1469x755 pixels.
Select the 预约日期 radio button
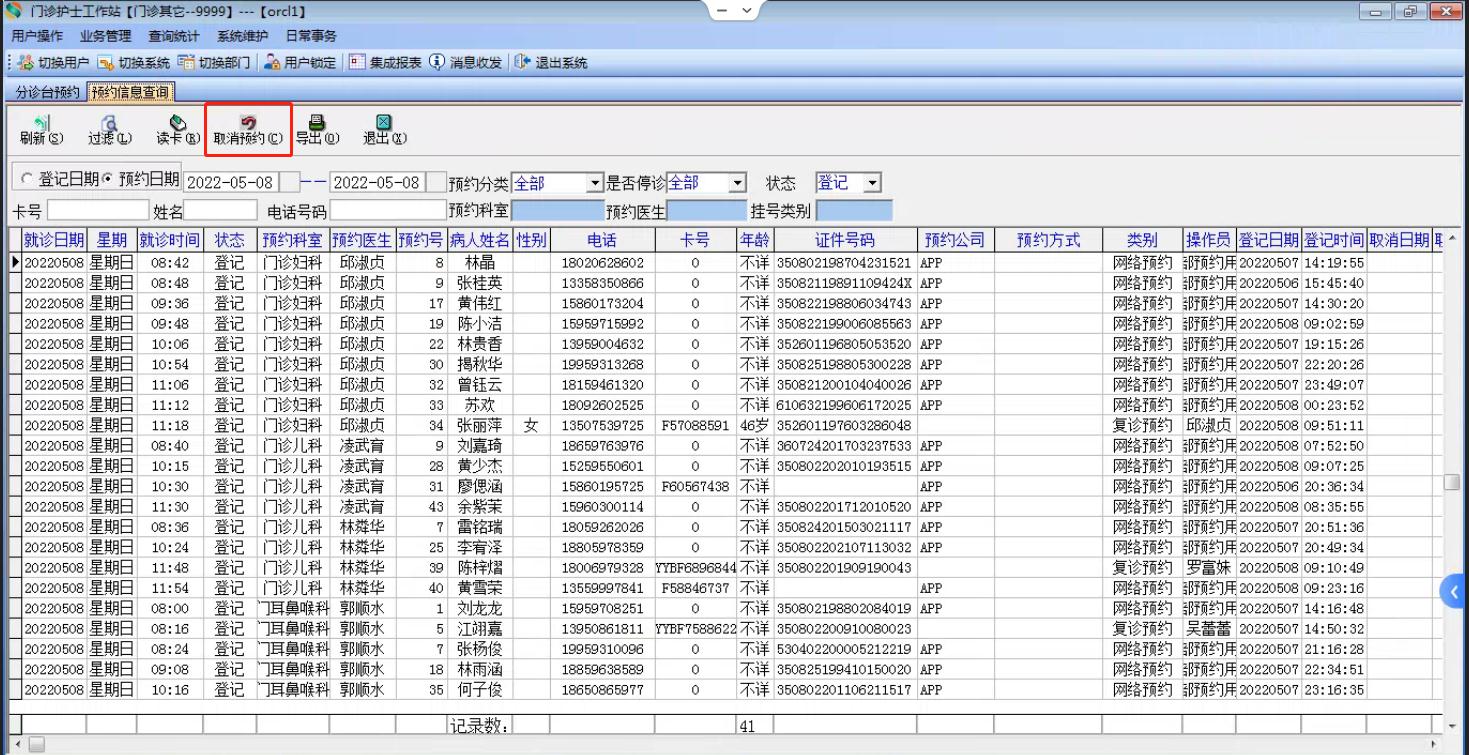click(108, 179)
